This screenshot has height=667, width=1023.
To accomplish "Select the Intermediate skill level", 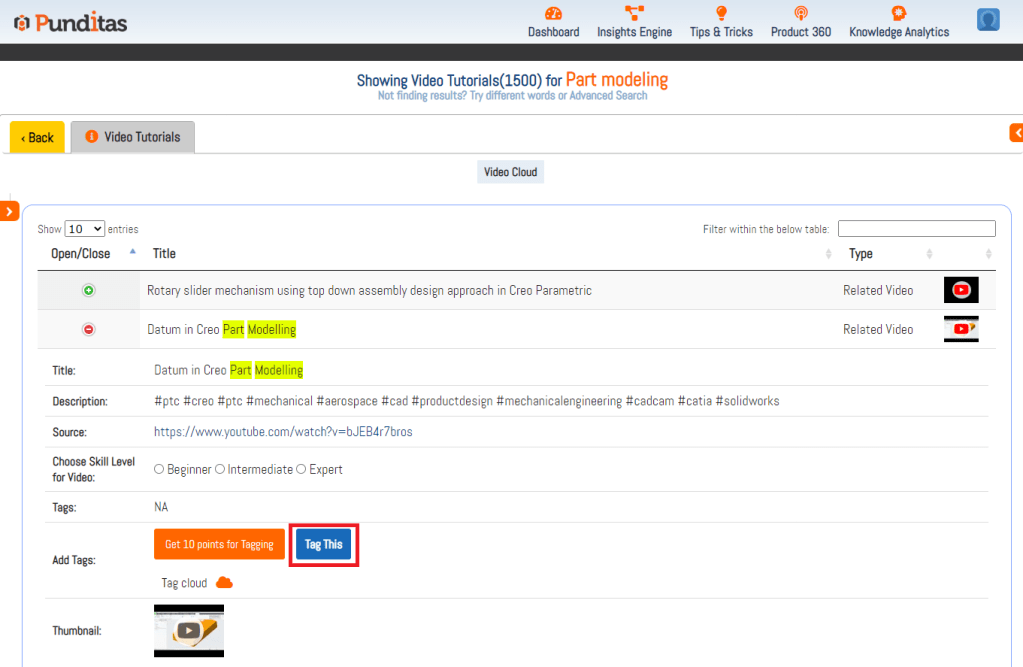I will tap(220, 470).
